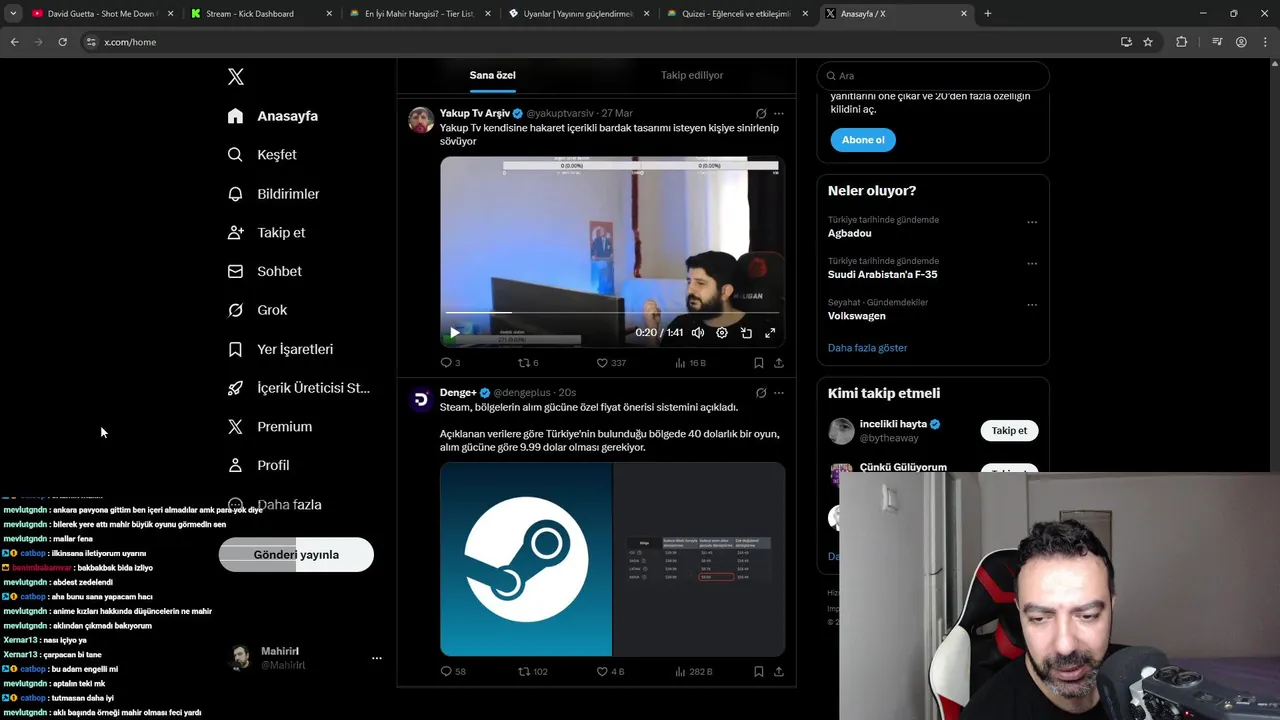
Task: Repost the Yakup Tv Arşiv post
Action: [x=528, y=363]
